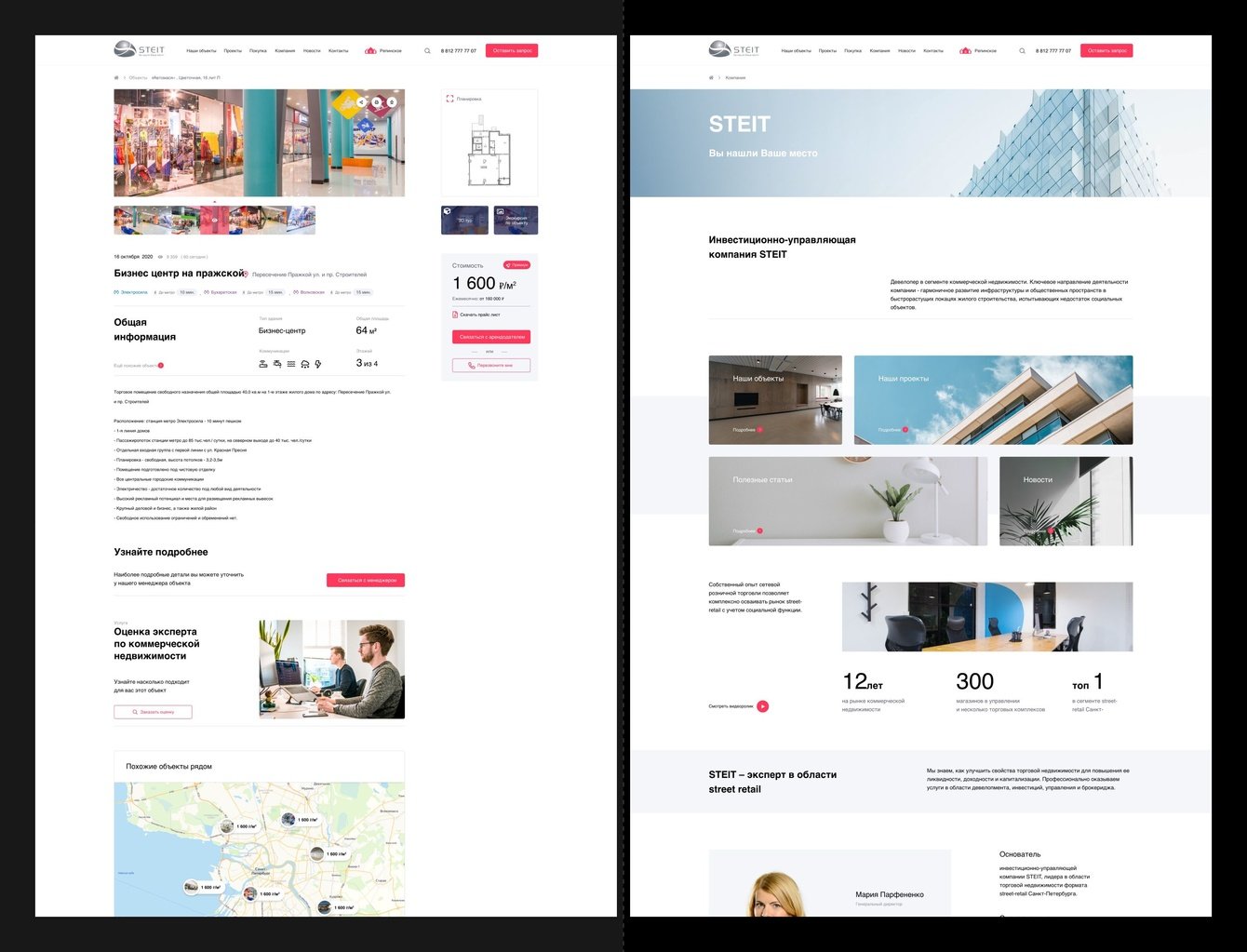The width and height of the screenshot is (1247, 952).
Task: Click the price list document icon
Action: [455, 315]
